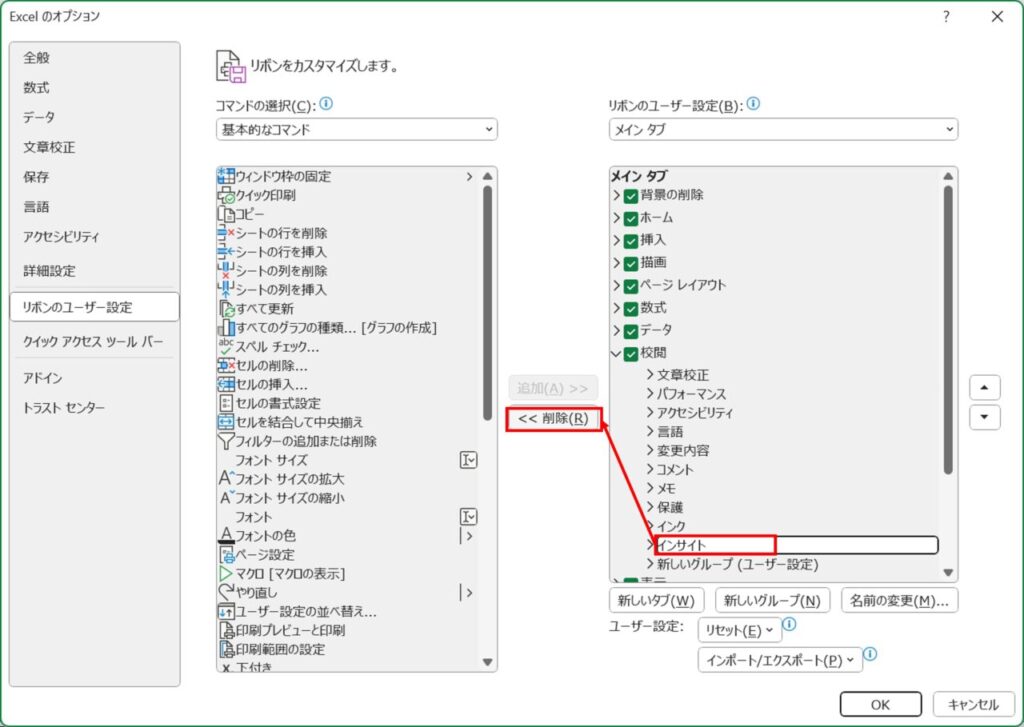Uncheck the ホーム tab checkbox

tap(630, 219)
